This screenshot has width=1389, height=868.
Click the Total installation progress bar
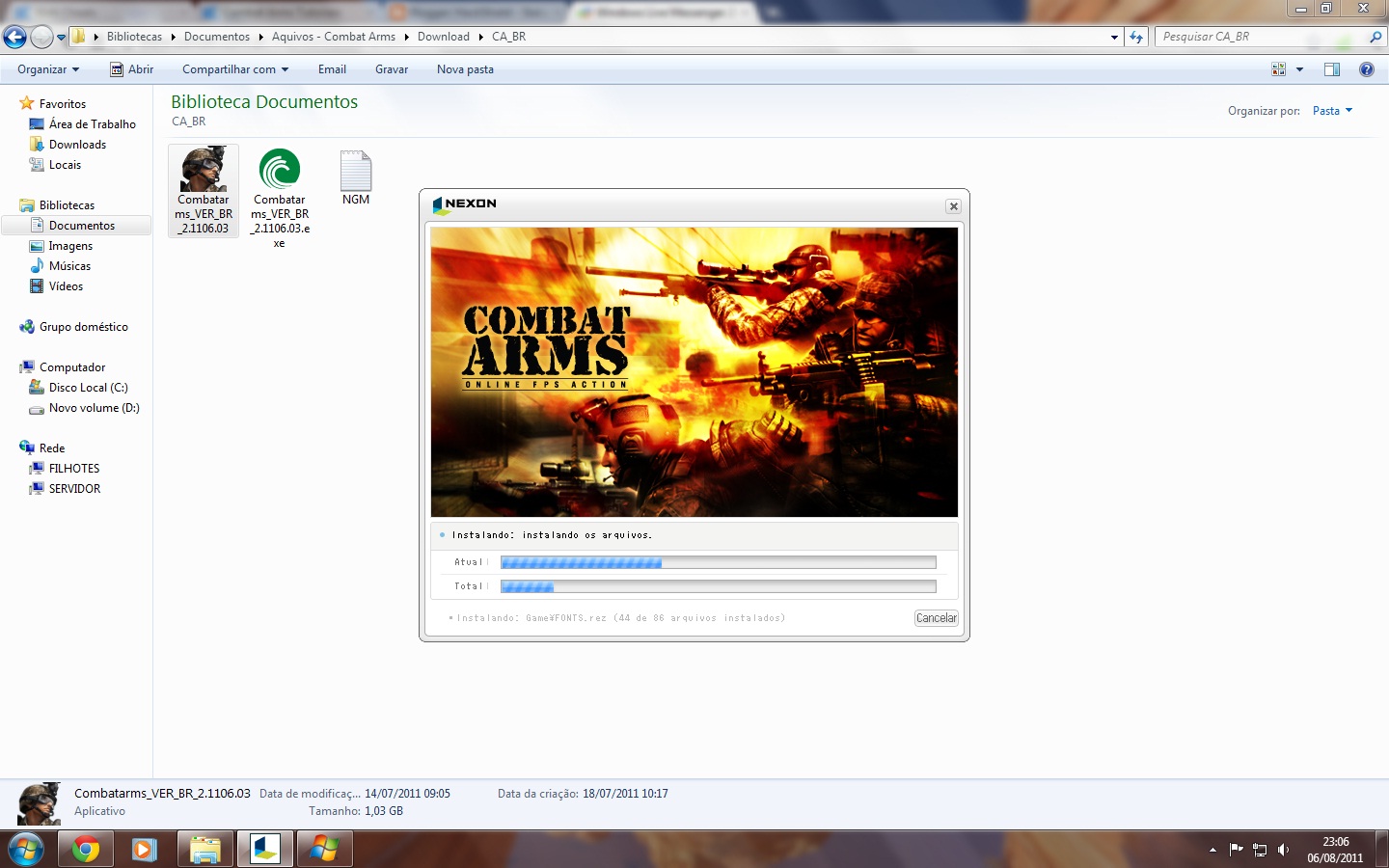click(718, 585)
